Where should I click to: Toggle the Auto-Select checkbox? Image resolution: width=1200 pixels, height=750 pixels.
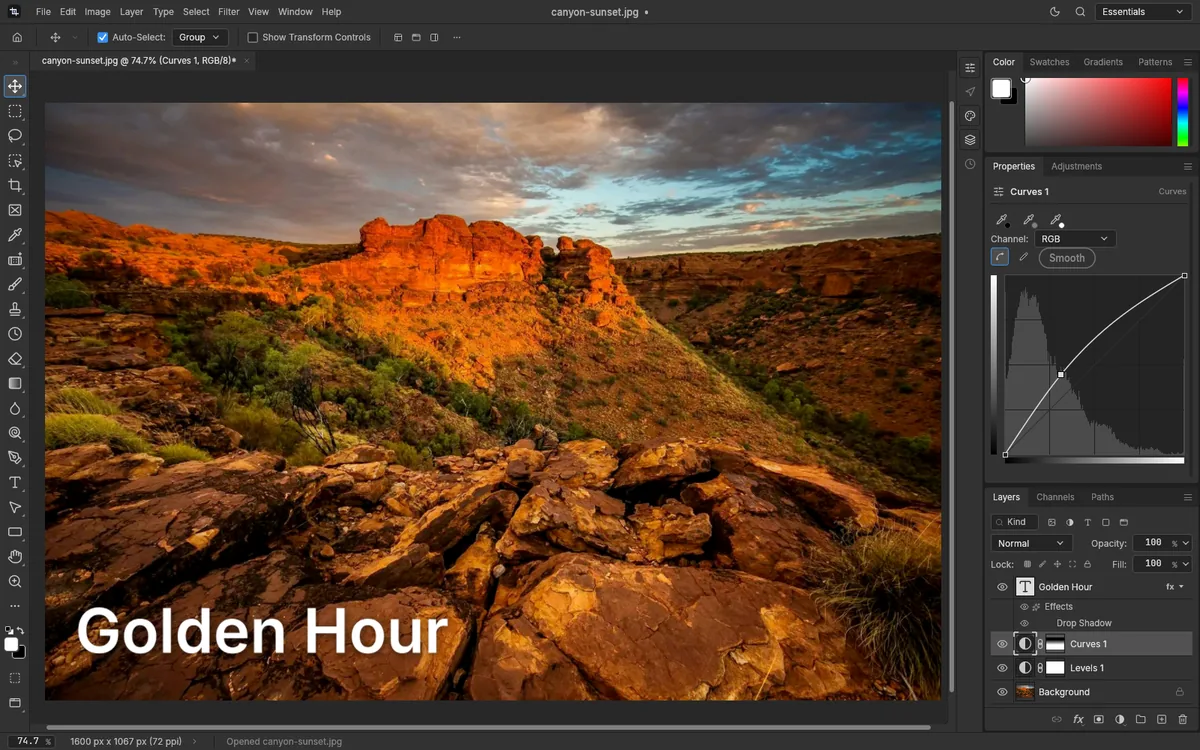[x=102, y=37]
